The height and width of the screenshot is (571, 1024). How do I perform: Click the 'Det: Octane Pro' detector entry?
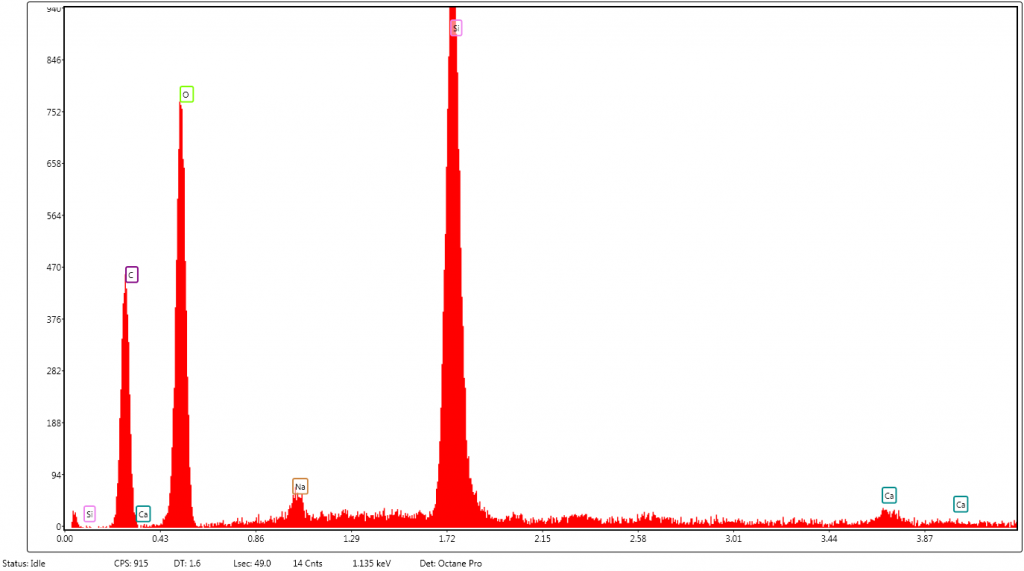coord(451,563)
